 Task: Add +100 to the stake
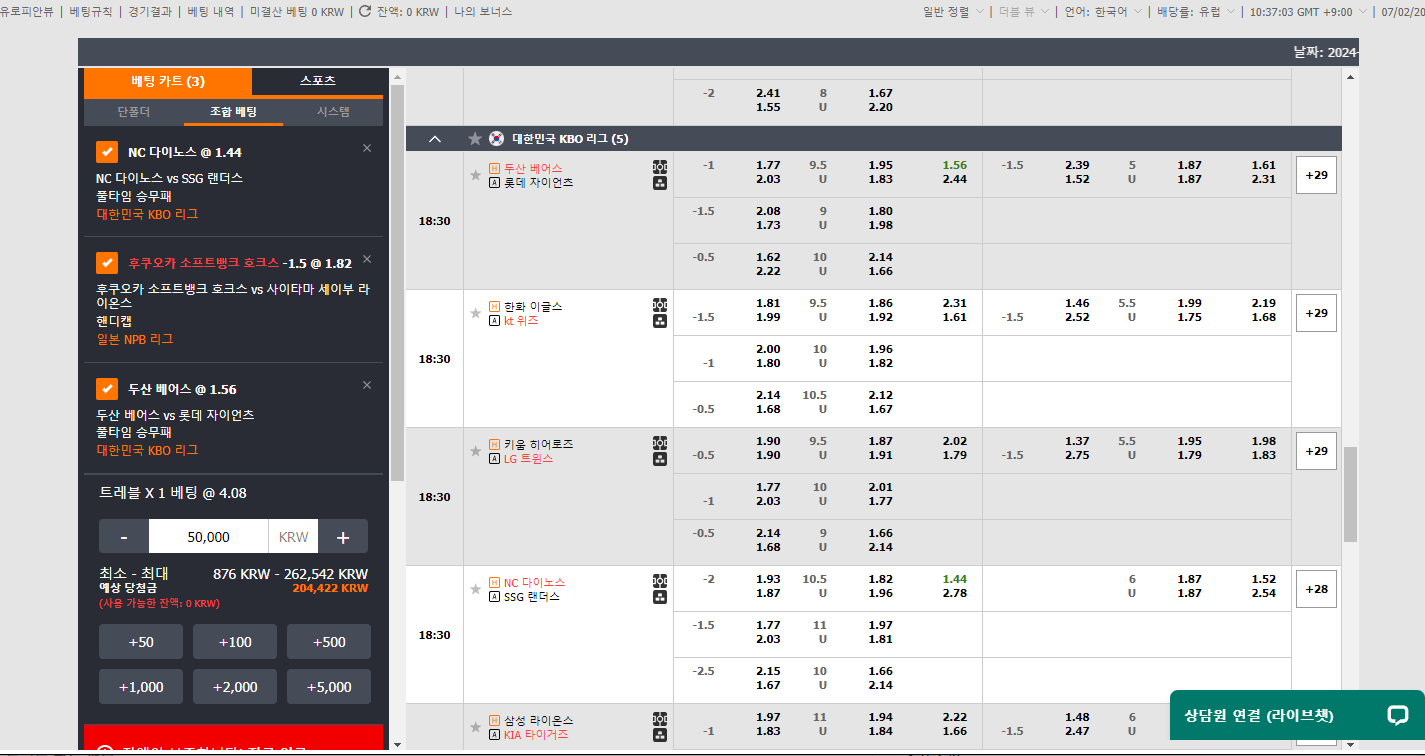(x=235, y=642)
